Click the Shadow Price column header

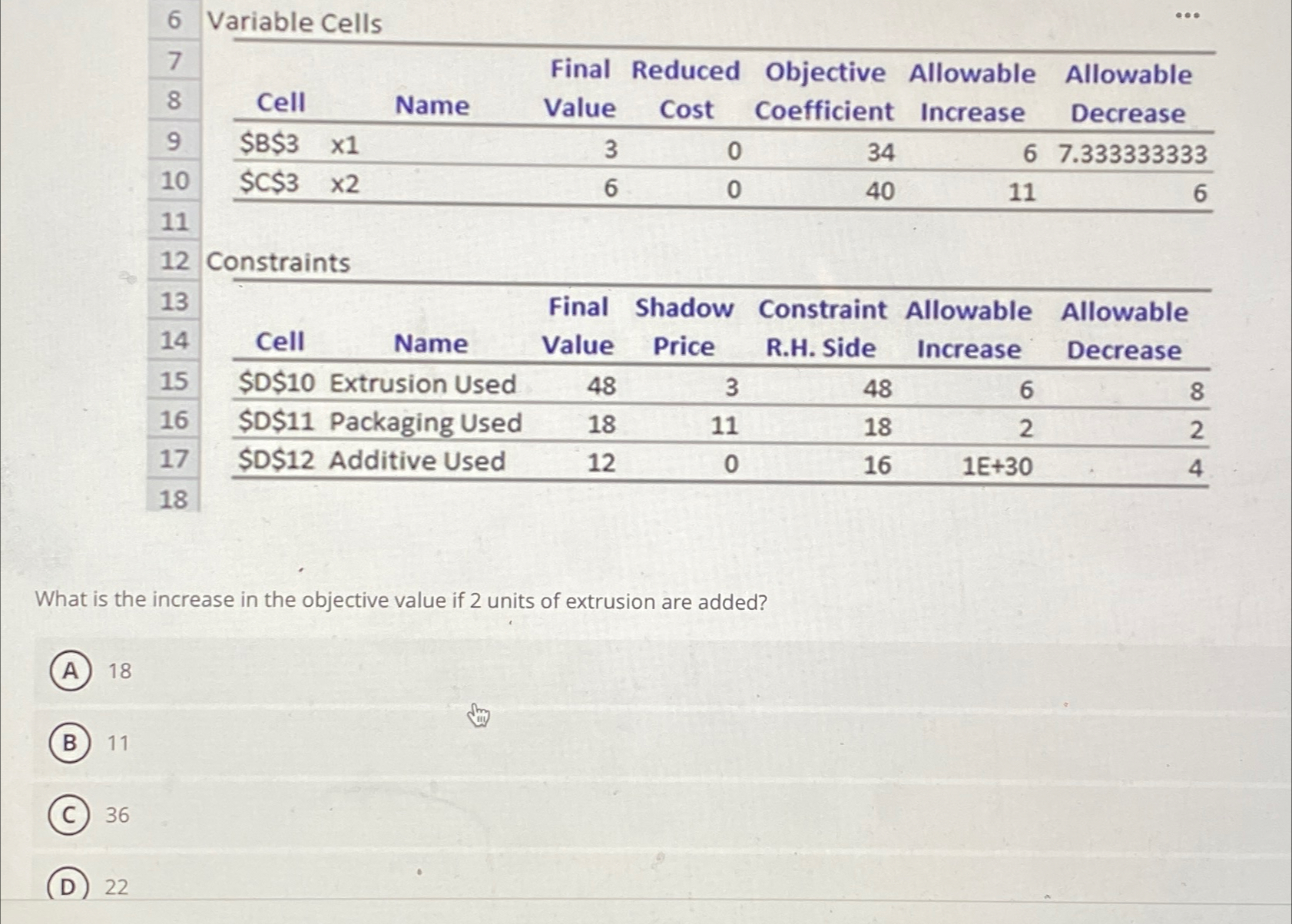point(683,329)
